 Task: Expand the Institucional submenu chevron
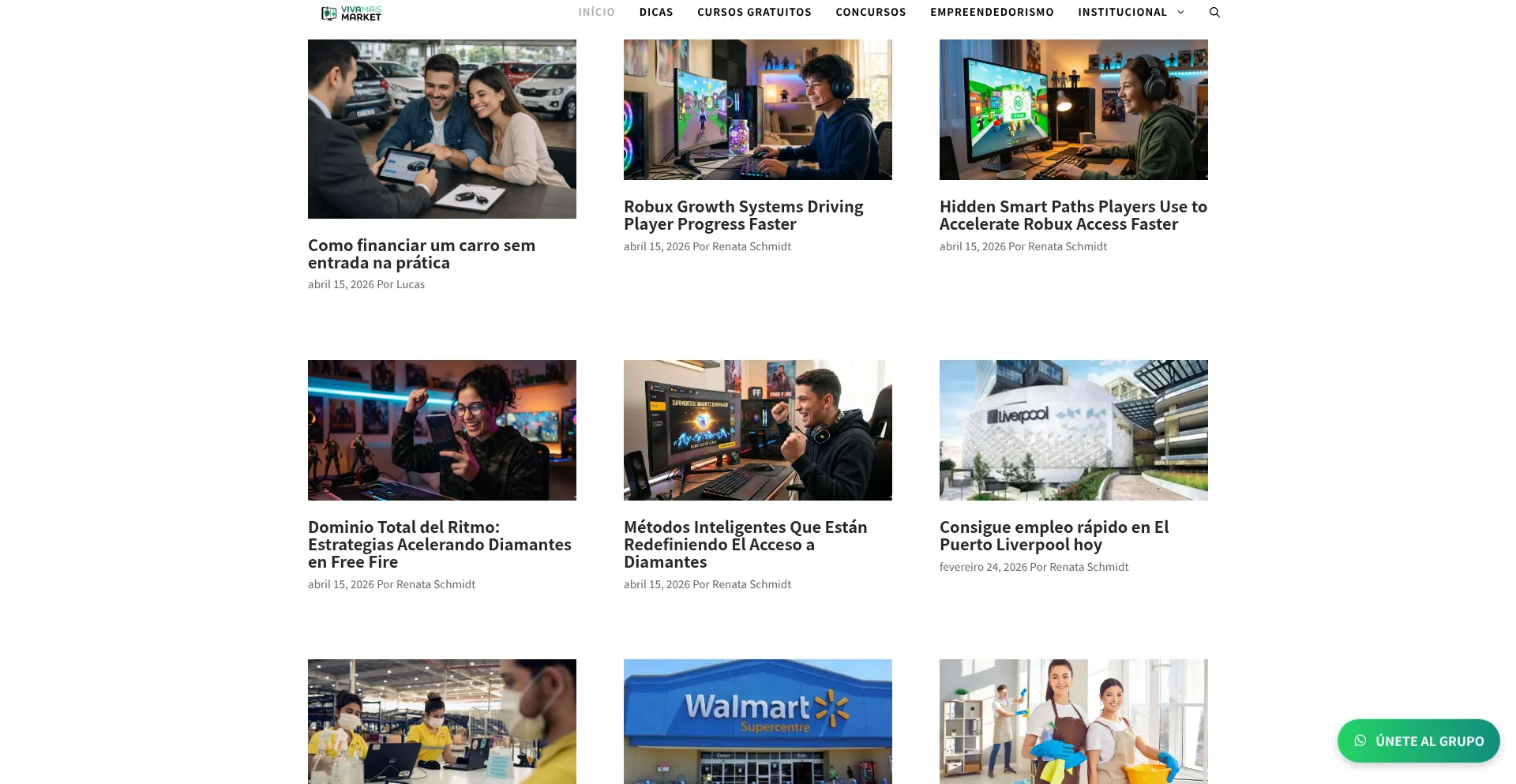1180,13
